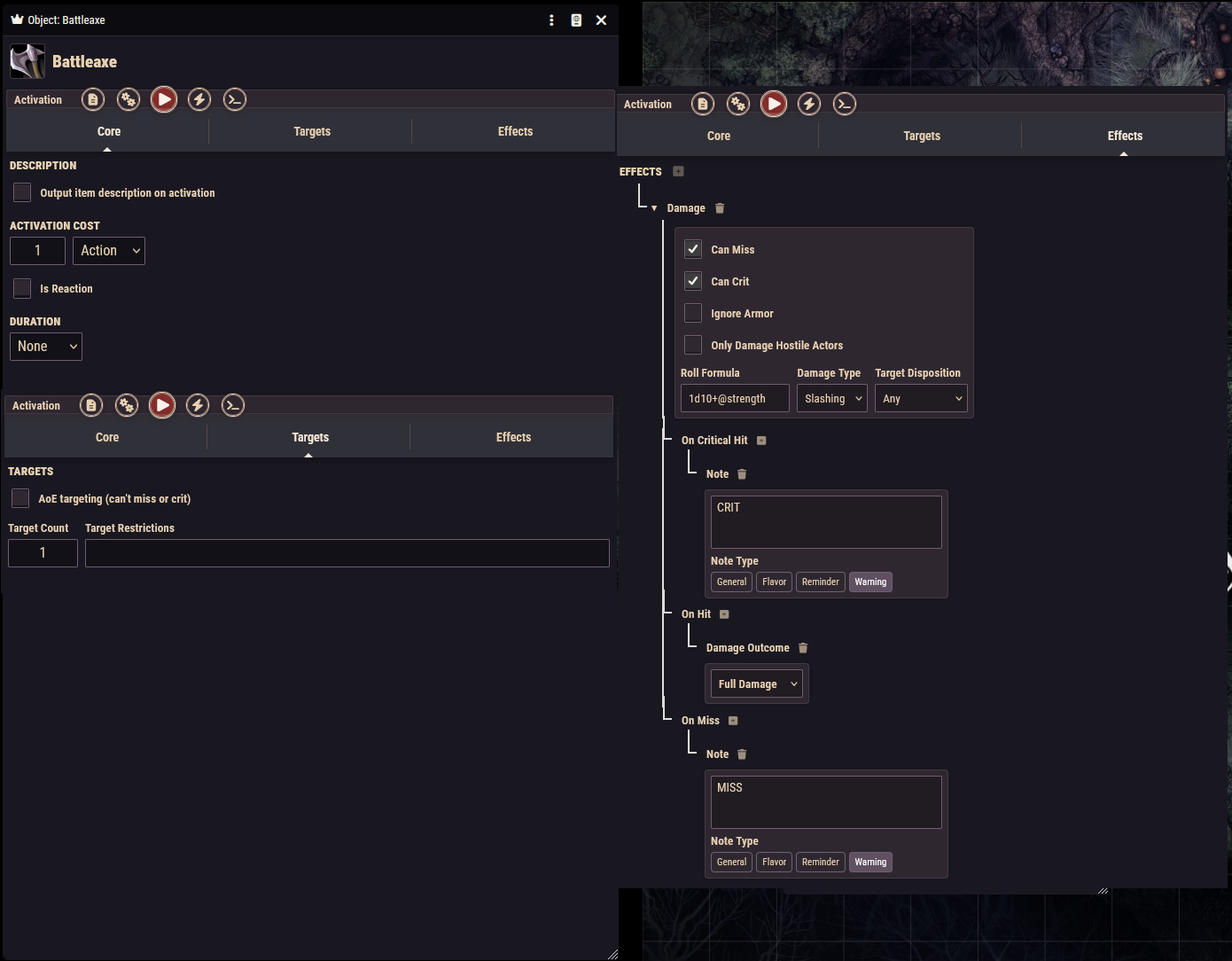
Task: Toggle Output item description on activation checkbox
Action: tap(22, 192)
